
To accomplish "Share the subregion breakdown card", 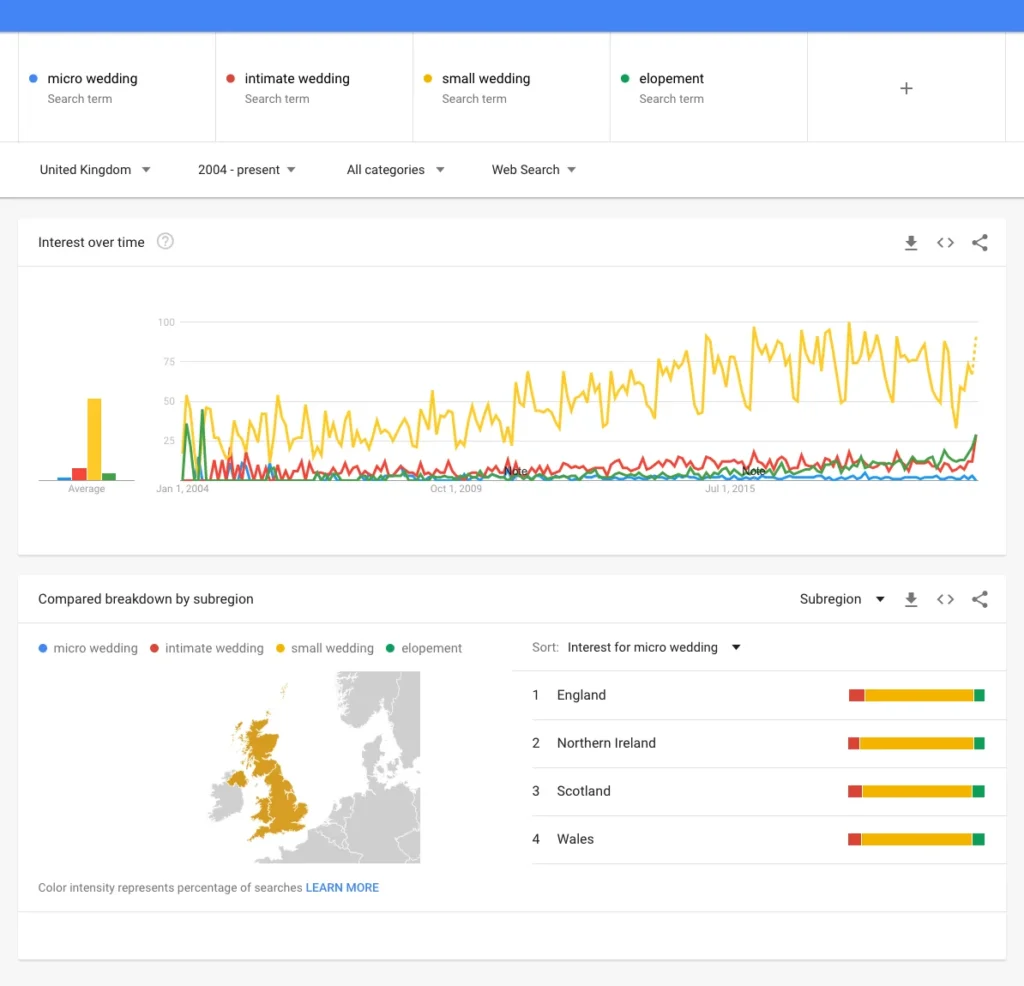I will (x=980, y=600).
